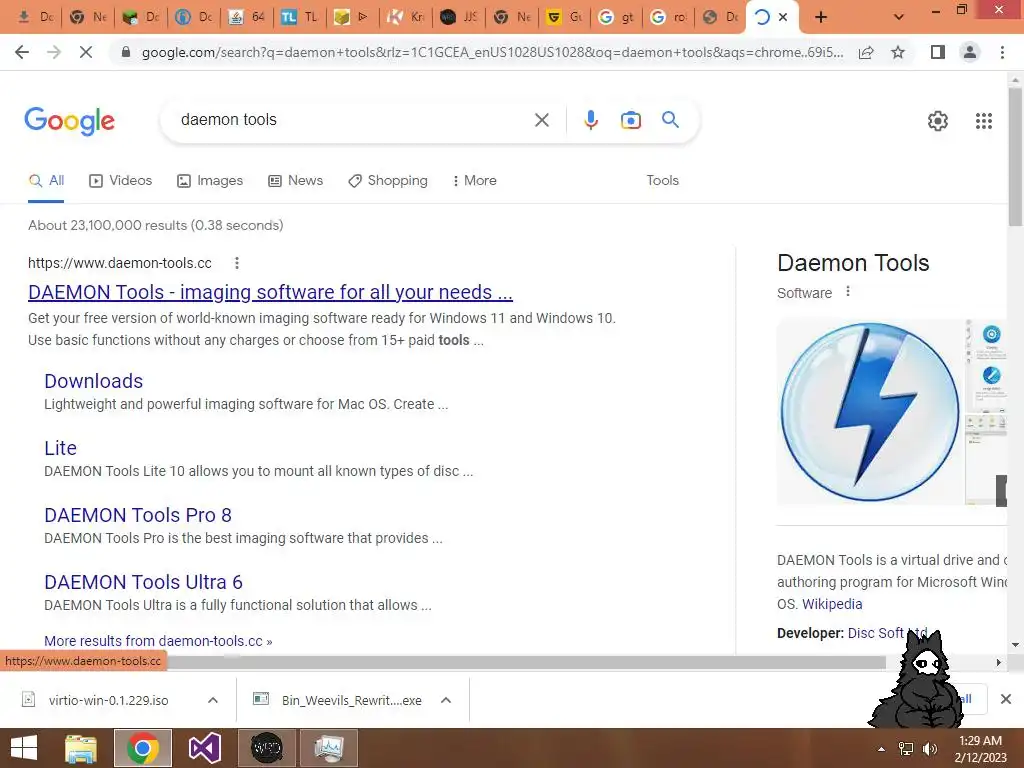Image resolution: width=1024 pixels, height=768 pixels.
Task: Show more results from daemon-tools.cc
Action: click(x=158, y=641)
